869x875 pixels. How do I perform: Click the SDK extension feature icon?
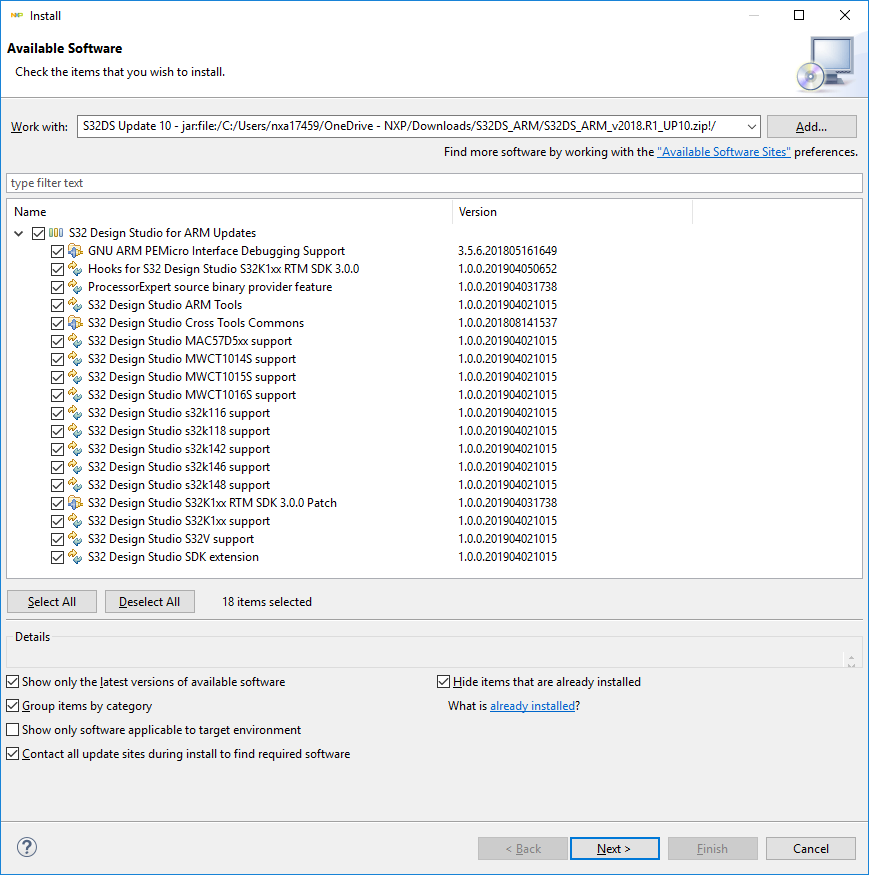point(75,557)
